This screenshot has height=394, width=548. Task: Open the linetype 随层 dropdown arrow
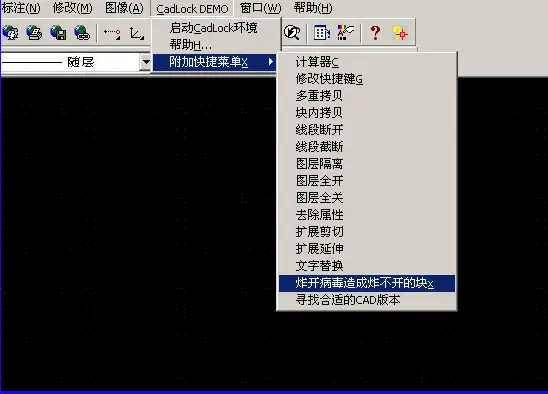146,62
